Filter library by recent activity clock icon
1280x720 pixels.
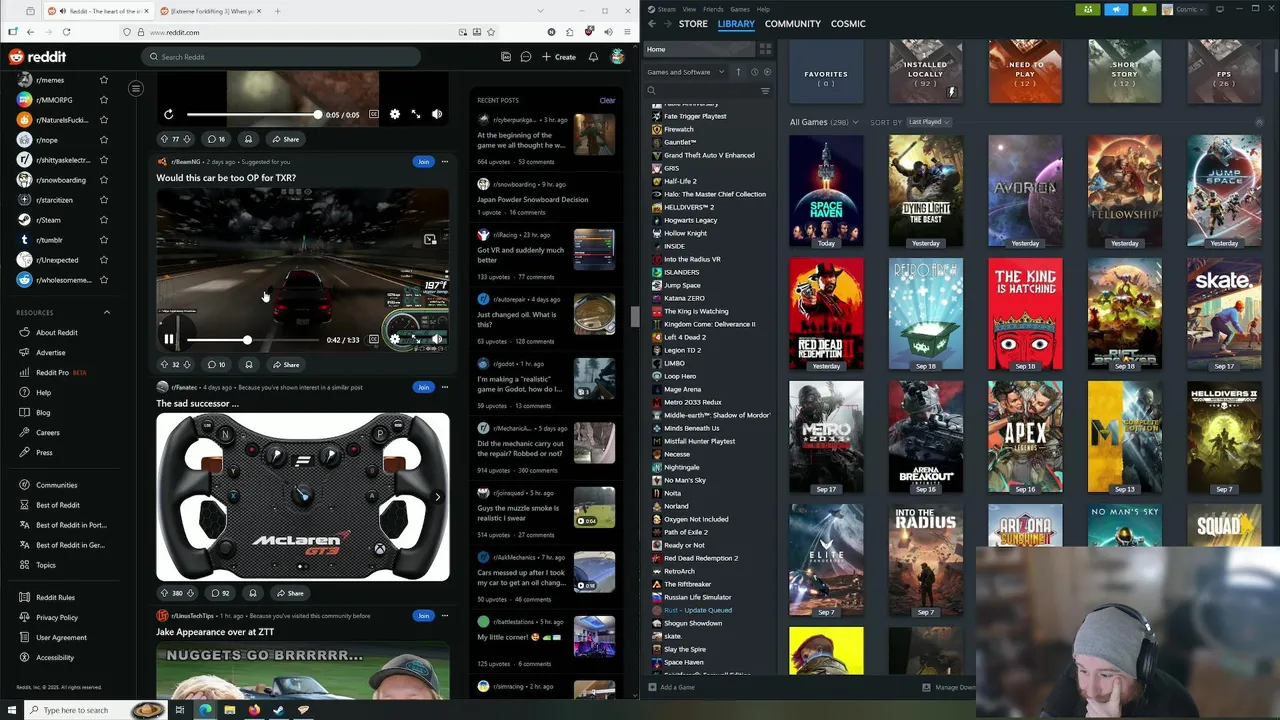(x=754, y=72)
